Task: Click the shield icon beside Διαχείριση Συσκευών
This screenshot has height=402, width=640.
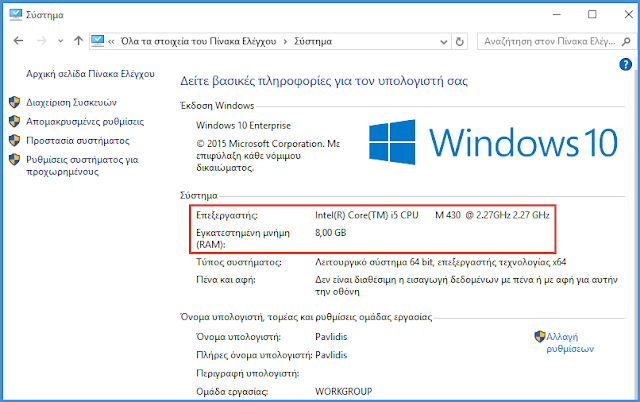Action: (x=15, y=102)
